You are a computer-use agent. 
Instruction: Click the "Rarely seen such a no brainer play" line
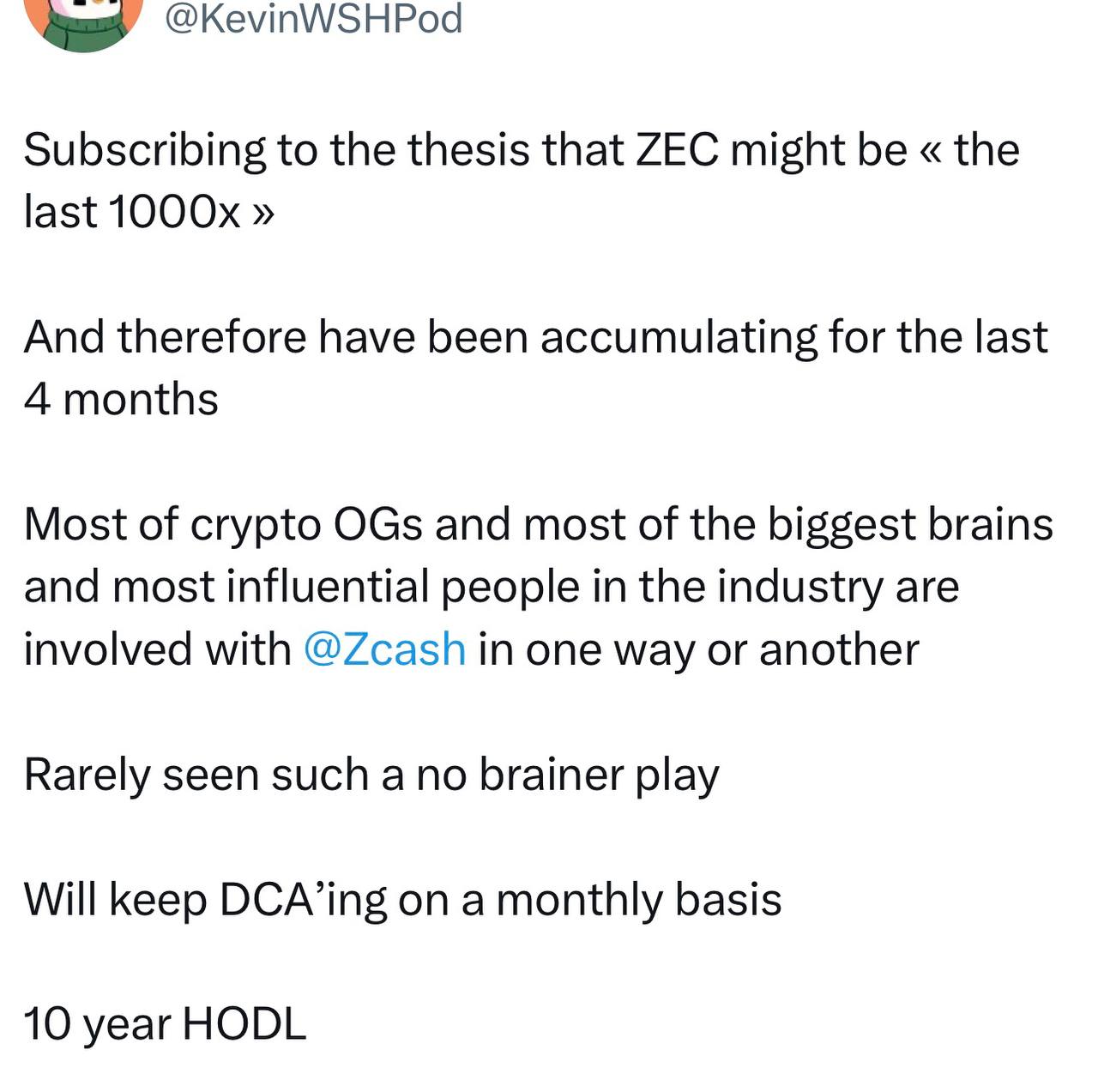pos(371,775)
